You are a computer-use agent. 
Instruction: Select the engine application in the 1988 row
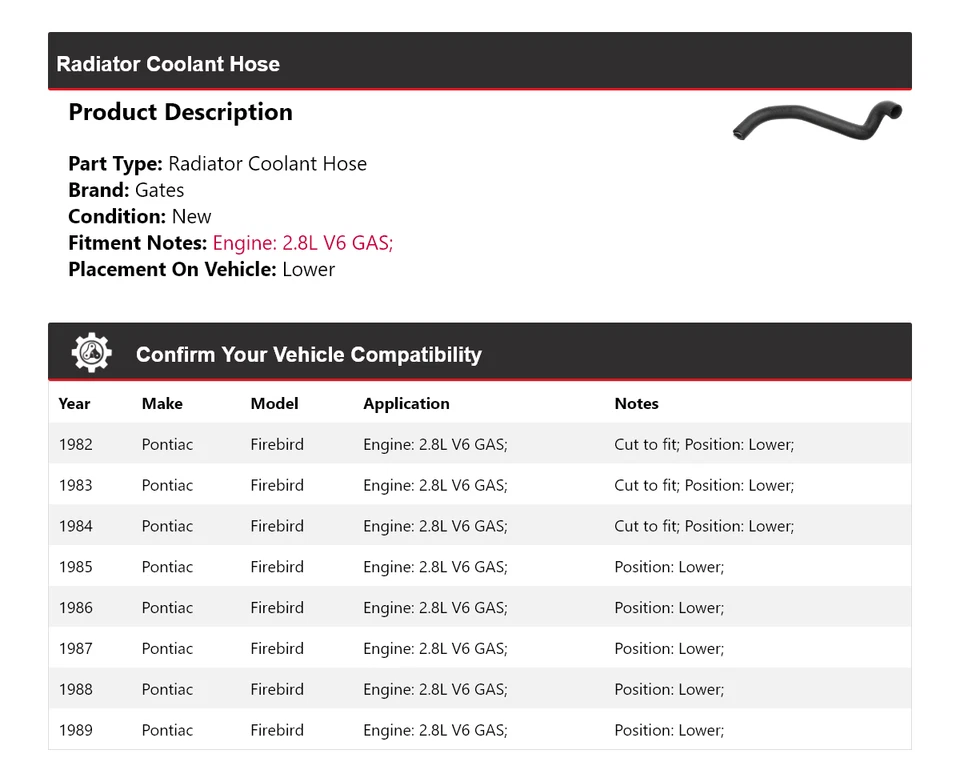[435, 690]
